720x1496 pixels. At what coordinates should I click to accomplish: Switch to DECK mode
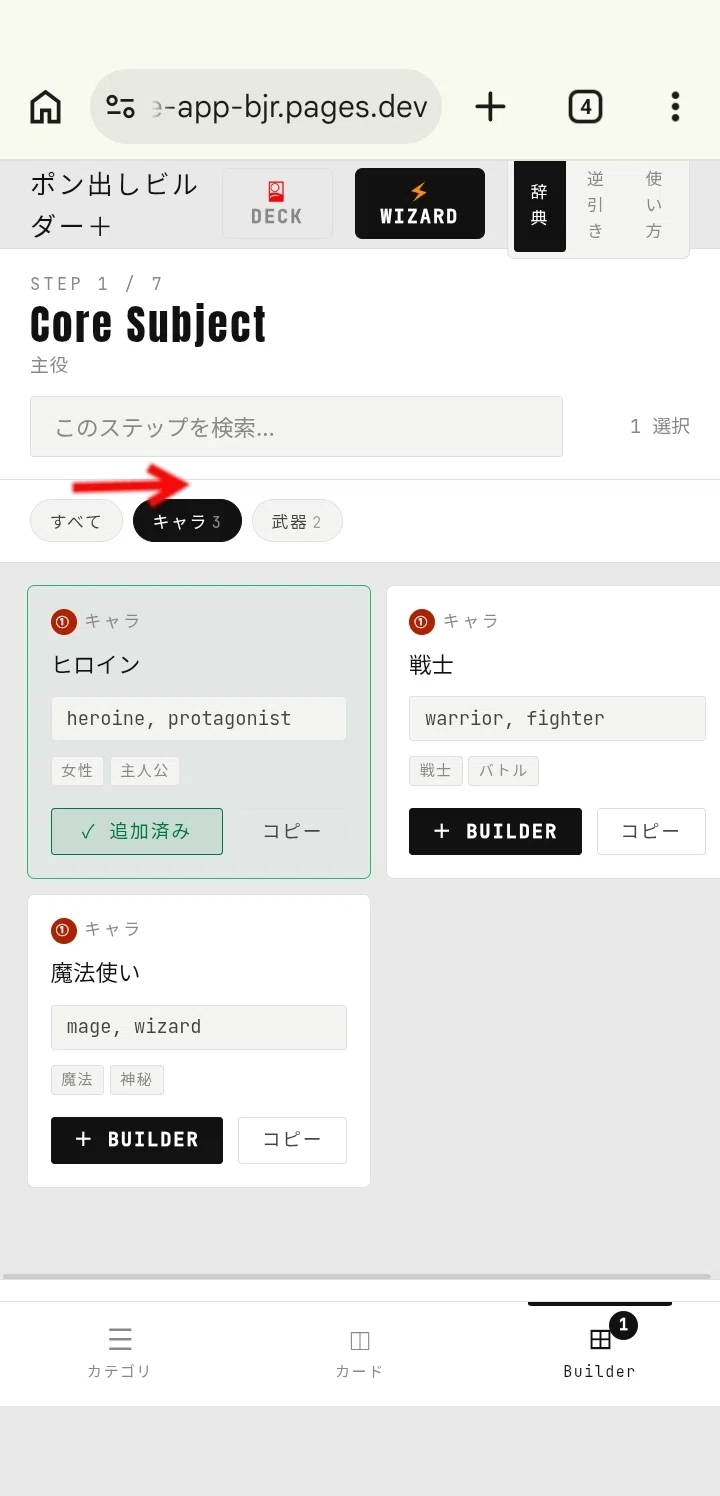pyautogui.click(x=277, y=203)
